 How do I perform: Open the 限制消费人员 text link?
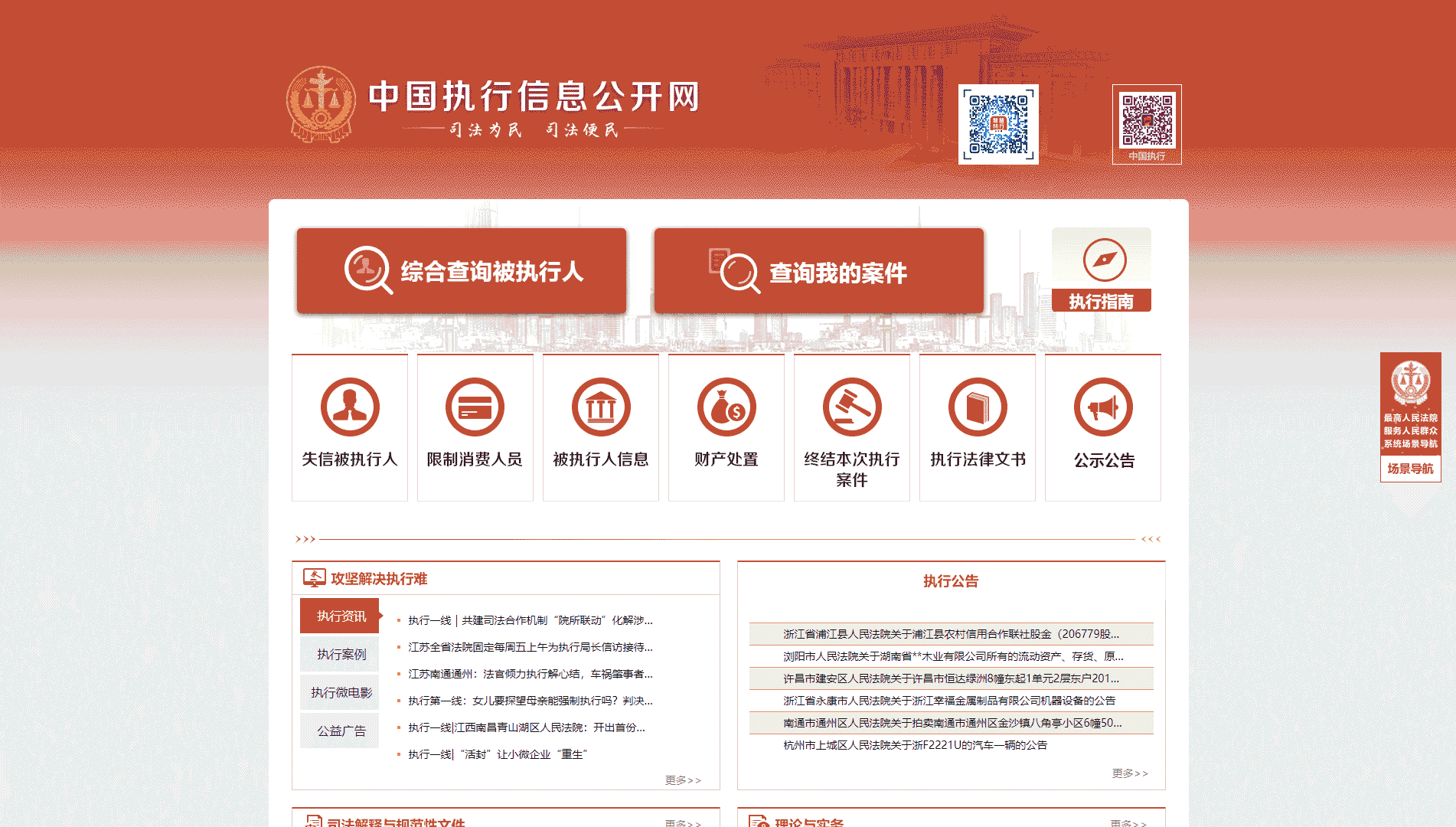tap(475, 459)
